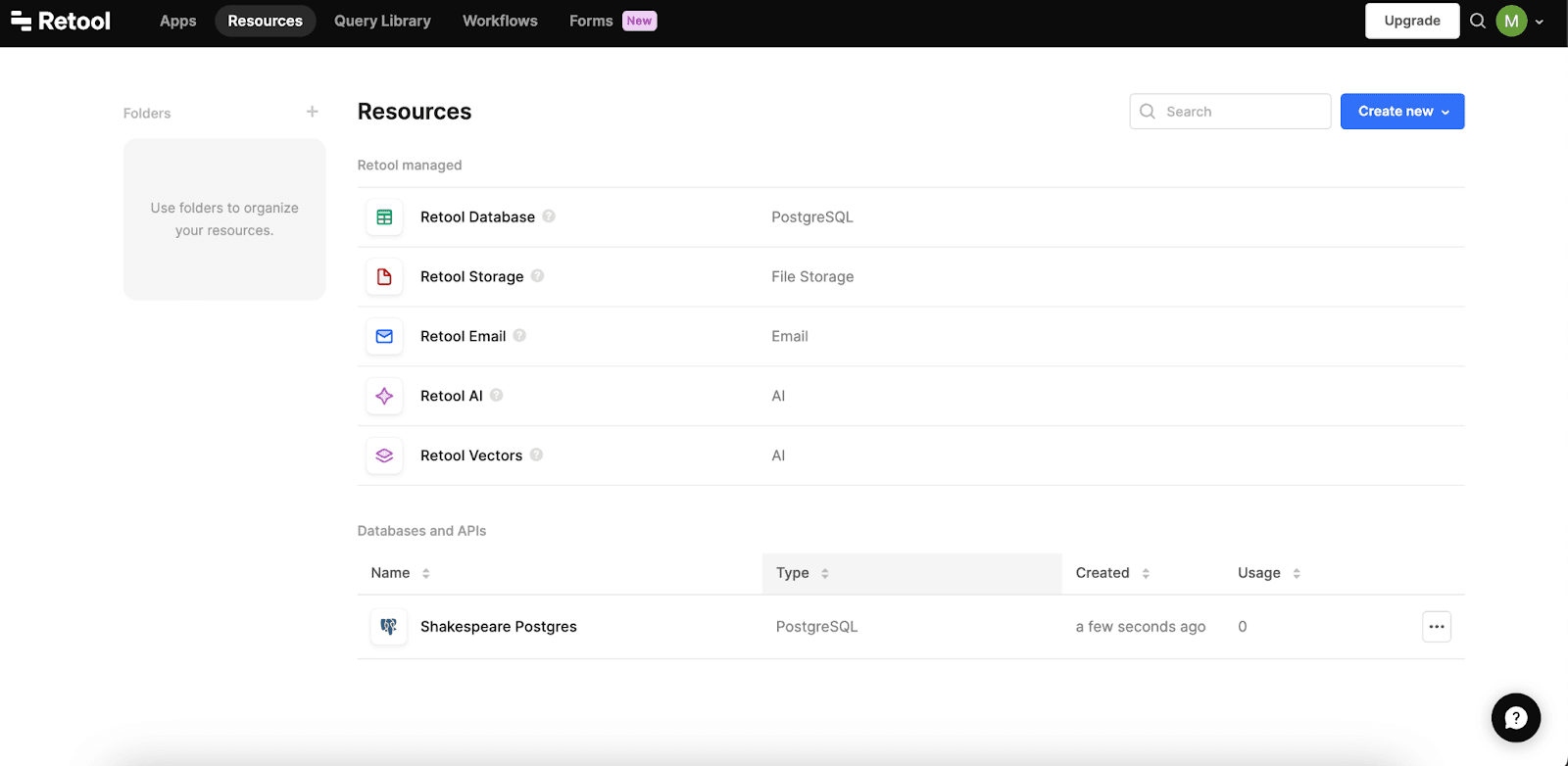Image resolution: width=1568 pixels, height=766 pixels.
Task: Click the Retool Email envelope icon
Action: click(384, 337)
